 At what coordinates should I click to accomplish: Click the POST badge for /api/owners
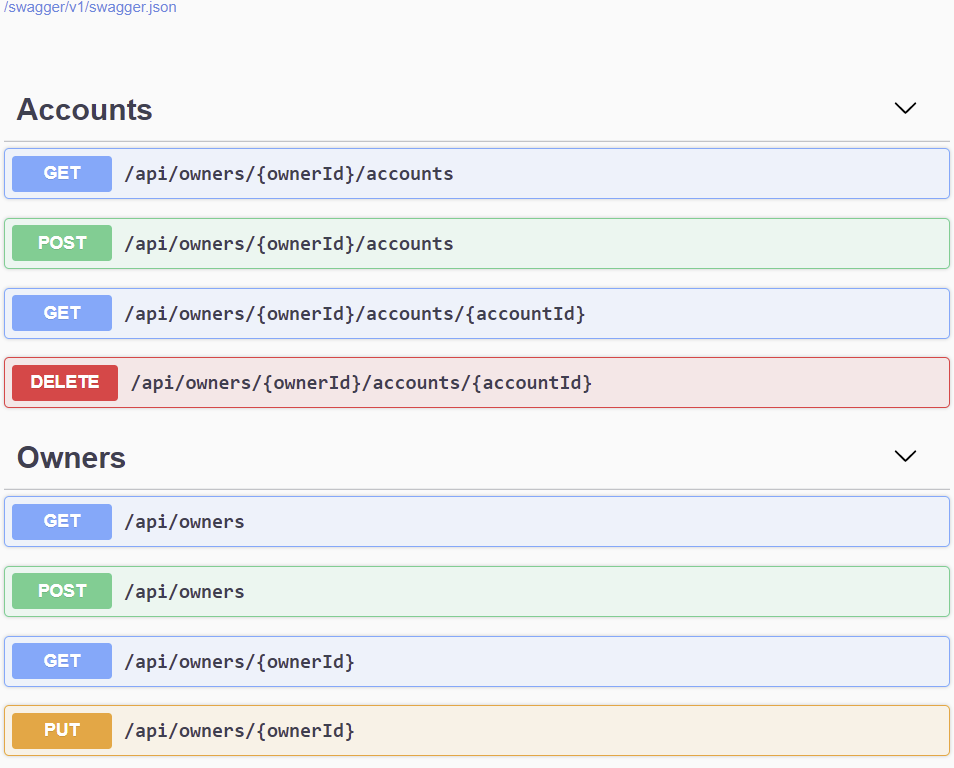(x=62, y=591)
